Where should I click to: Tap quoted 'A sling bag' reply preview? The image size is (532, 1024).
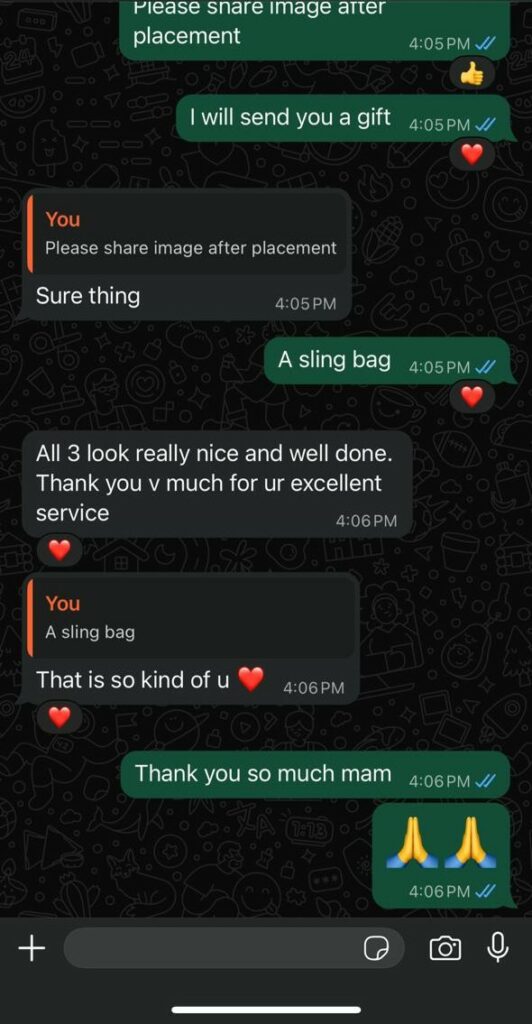pyautogui.click(x=192, y=617)
